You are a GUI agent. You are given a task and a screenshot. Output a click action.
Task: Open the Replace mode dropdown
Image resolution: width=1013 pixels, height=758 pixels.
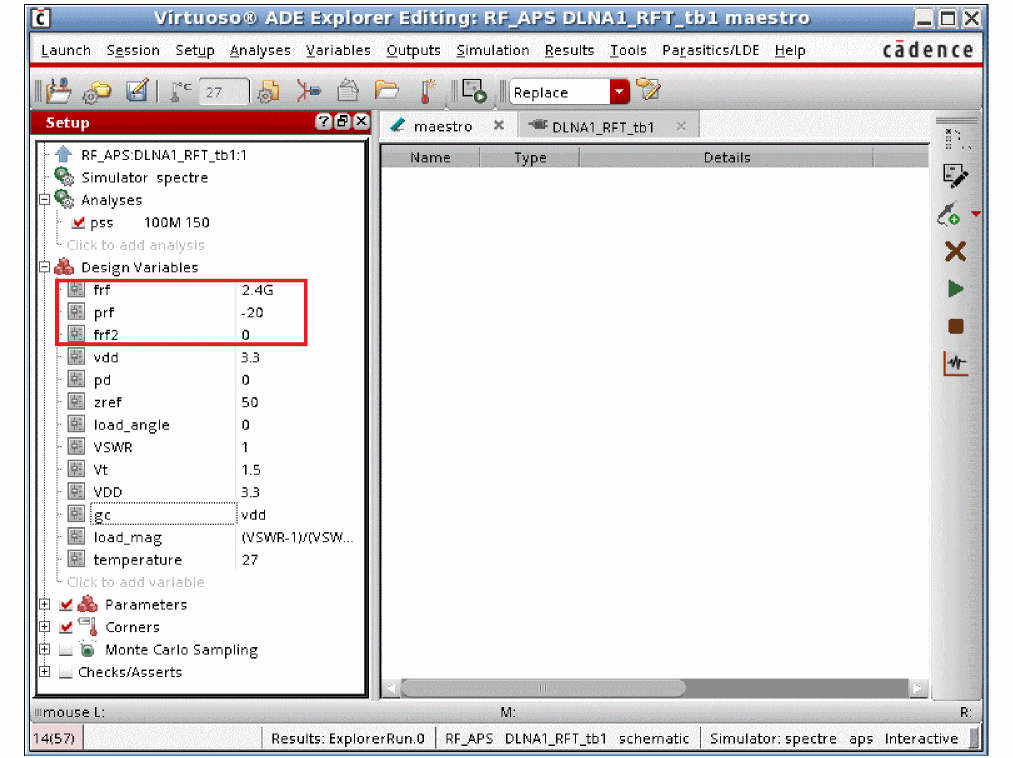(x=620, y=92)
